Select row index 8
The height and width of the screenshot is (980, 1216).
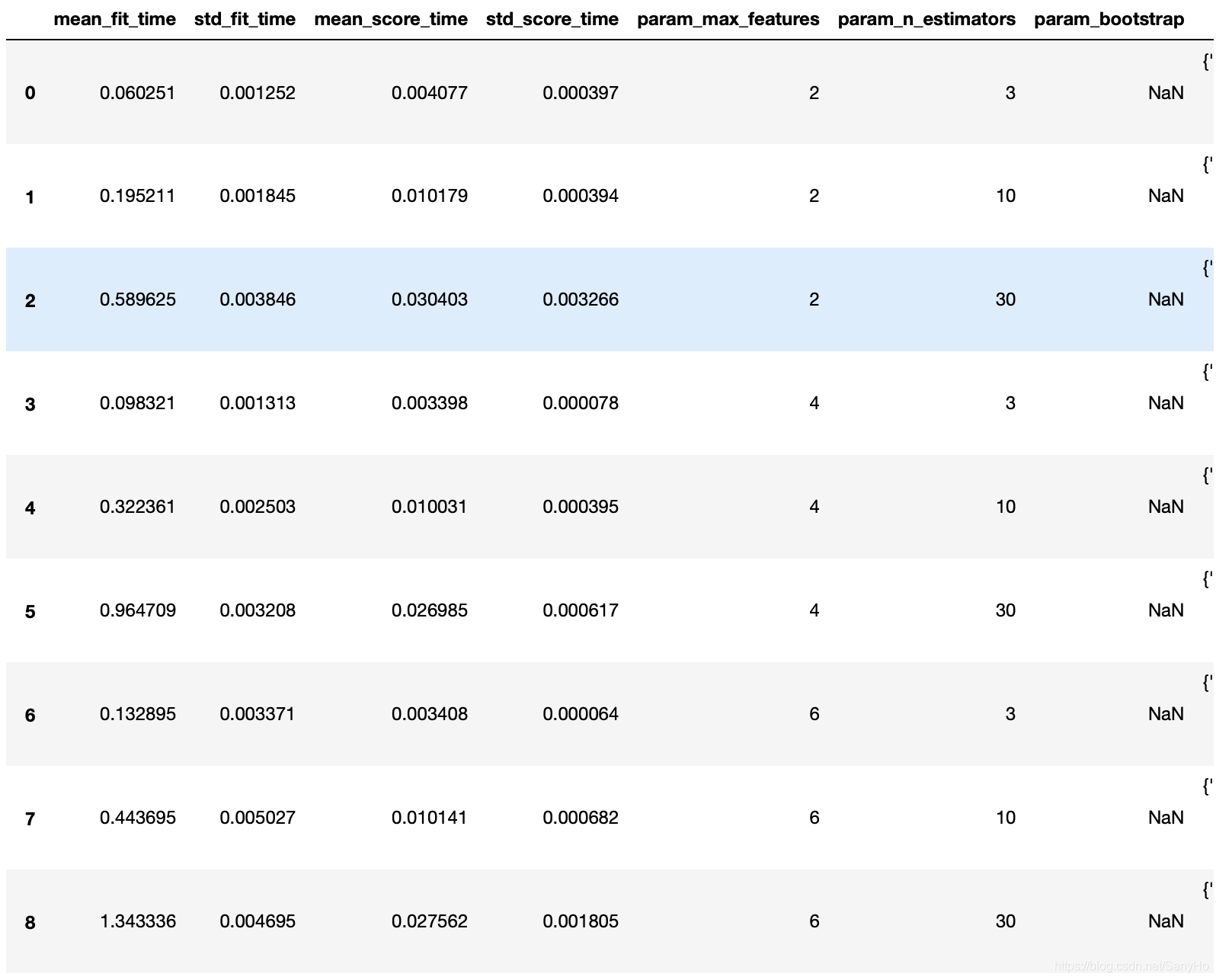point(30,923)
